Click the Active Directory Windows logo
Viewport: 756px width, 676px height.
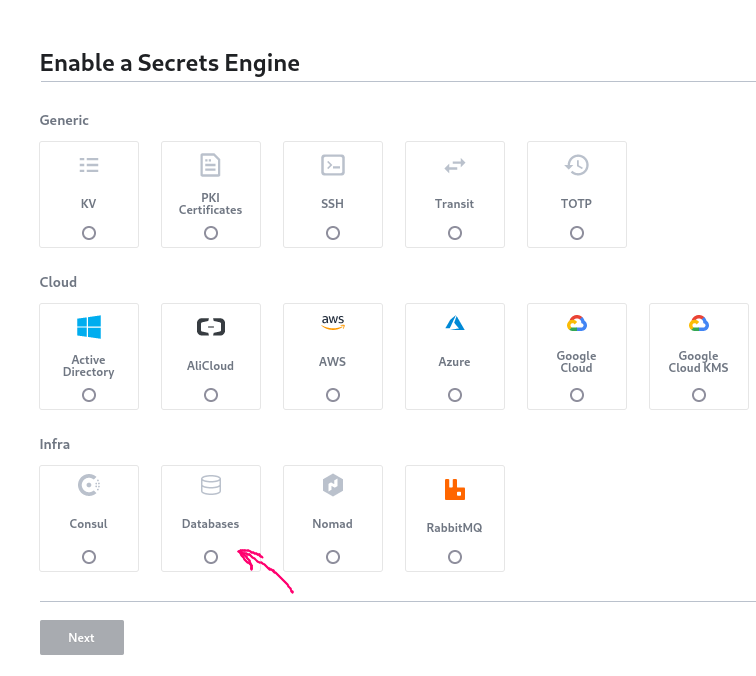click(89, 327)
